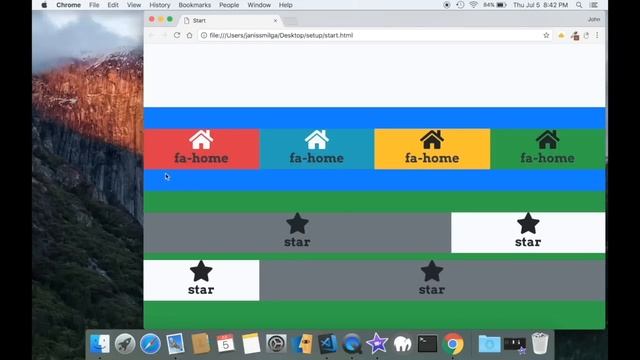Go back with the Chrome back arrow
640x360 pixels.
(152, 35)
